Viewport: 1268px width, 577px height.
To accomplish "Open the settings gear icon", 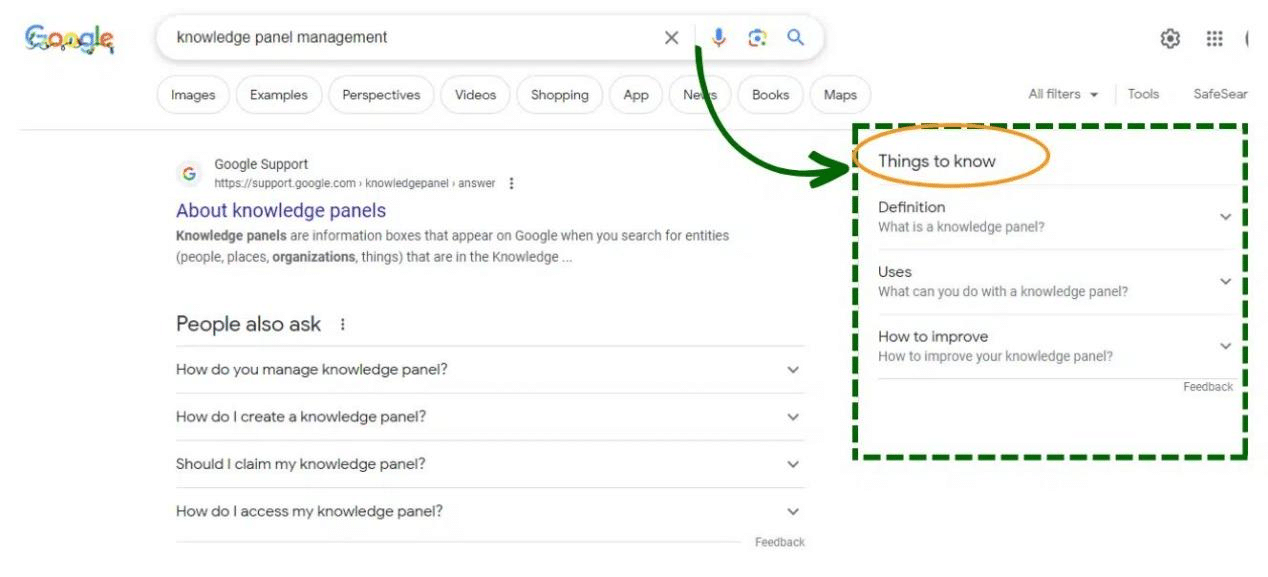I will click(x=1169, y=39).
